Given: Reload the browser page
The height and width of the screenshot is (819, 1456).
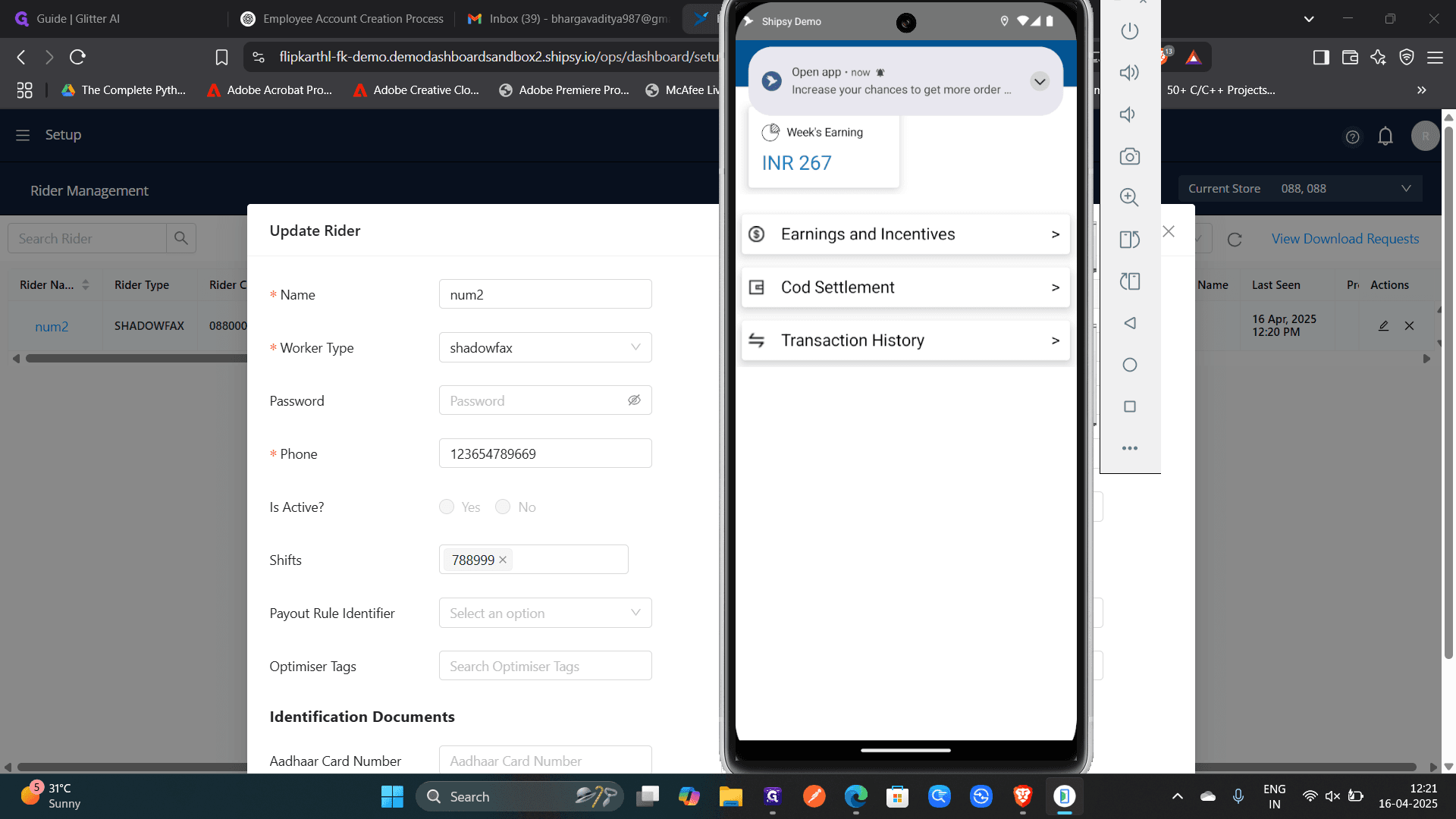Looking at the screenshot, I should (77, 57).
